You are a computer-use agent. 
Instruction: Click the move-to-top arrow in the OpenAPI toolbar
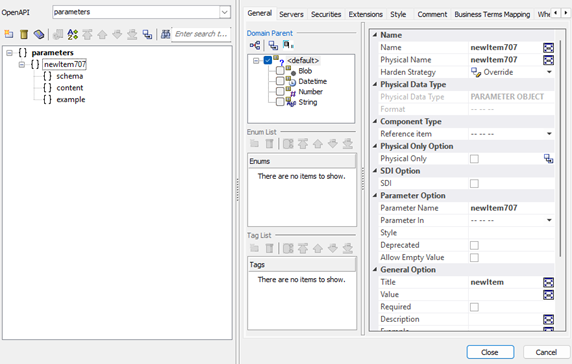click(x=88, y=34)
